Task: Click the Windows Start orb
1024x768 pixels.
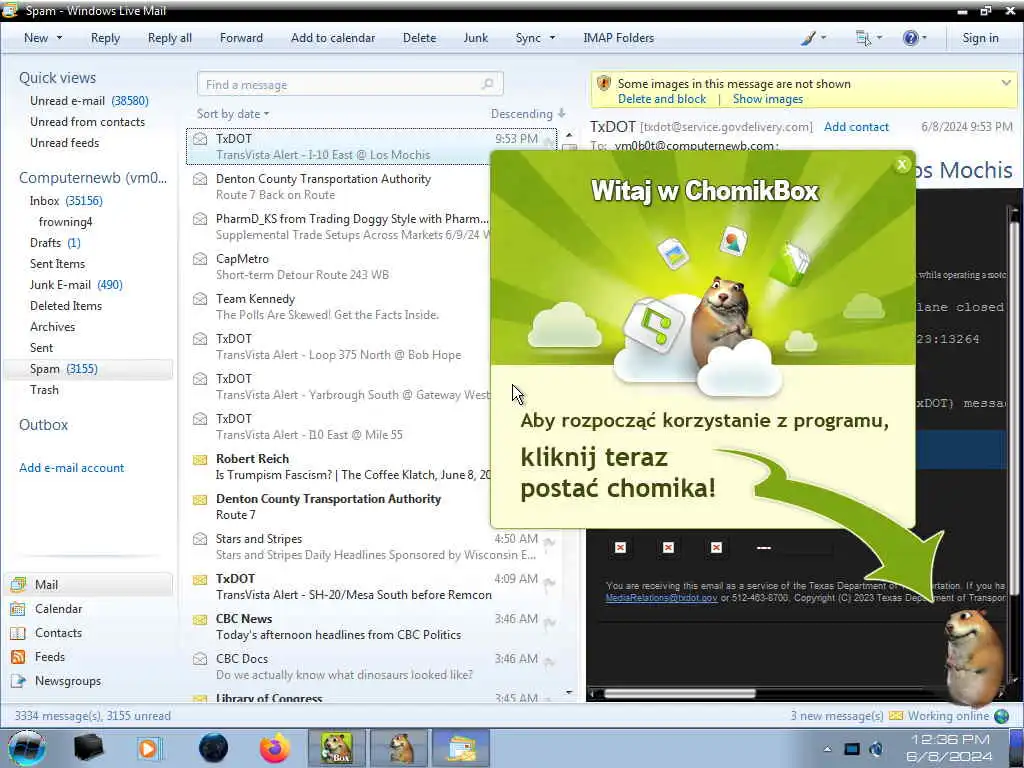Action: point(27,748)
